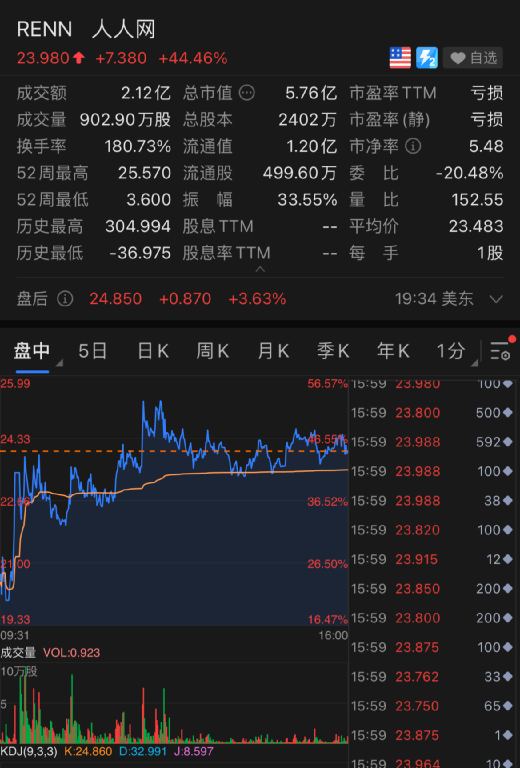
Task: Switch to the 年K chart tab
Action: [x=393, y=351]
